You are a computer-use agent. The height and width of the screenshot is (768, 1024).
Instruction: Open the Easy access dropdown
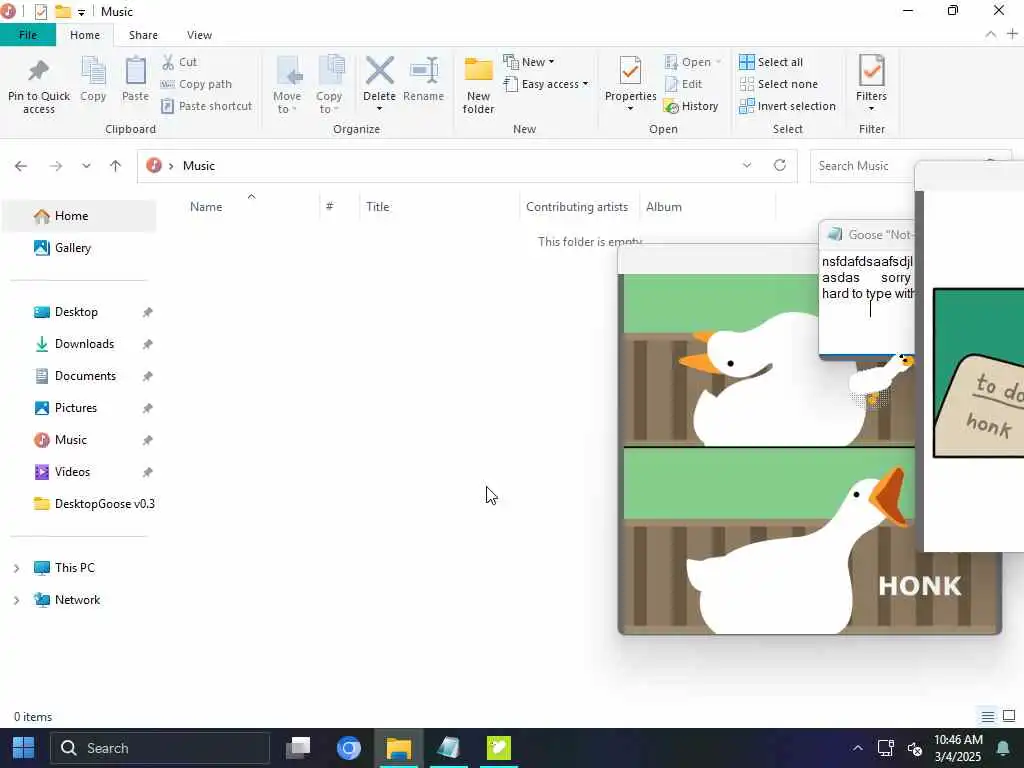pyautogui.click(x=546, y=84)
